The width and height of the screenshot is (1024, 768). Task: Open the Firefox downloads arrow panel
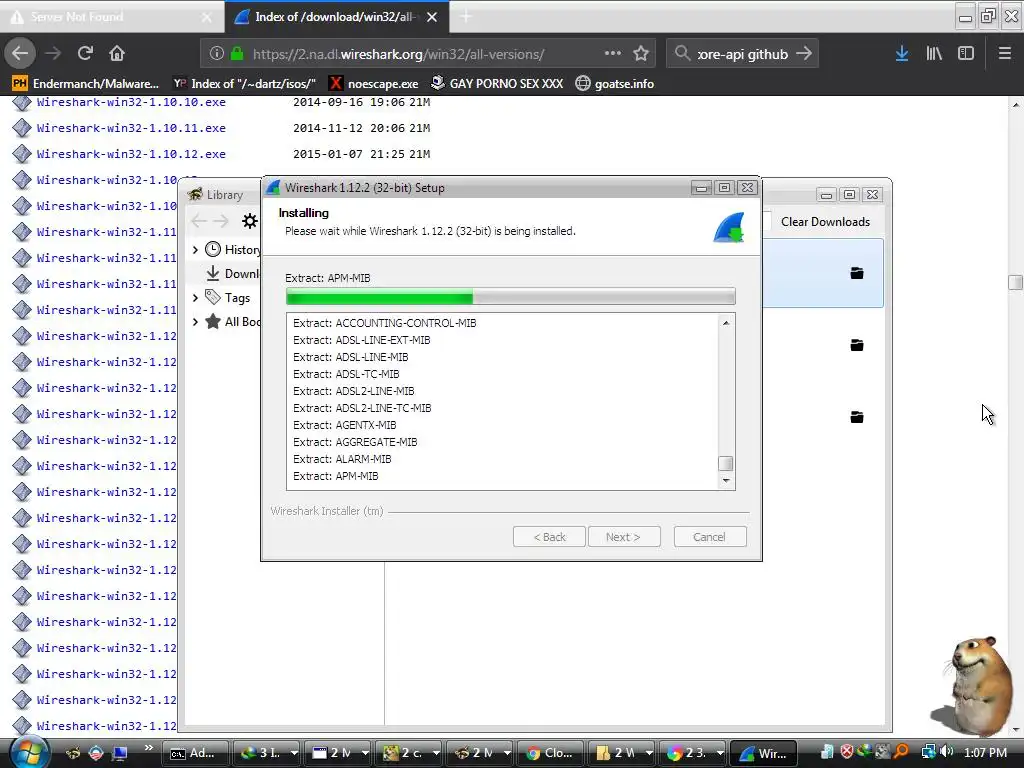[x=902, y=54]
